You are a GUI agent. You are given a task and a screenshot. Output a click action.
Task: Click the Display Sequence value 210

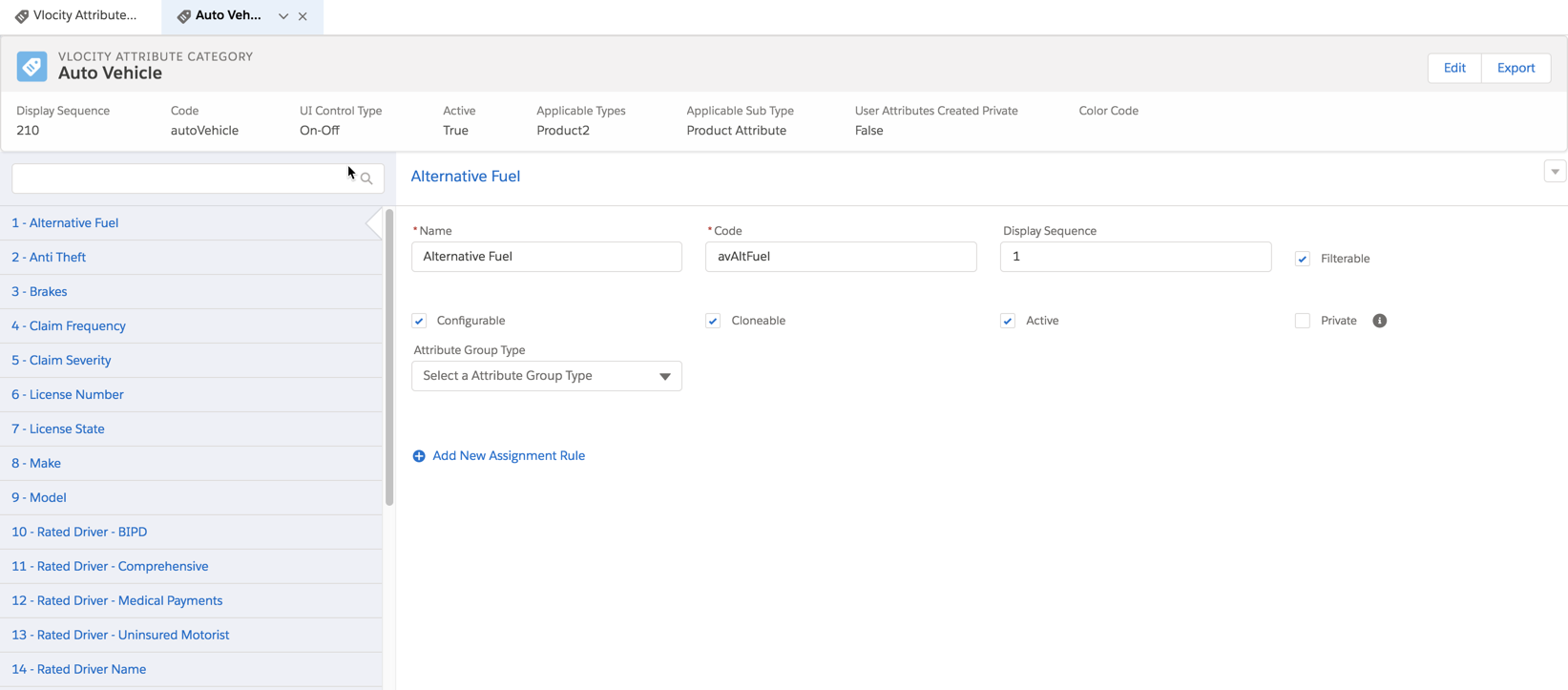coord(28,131)
